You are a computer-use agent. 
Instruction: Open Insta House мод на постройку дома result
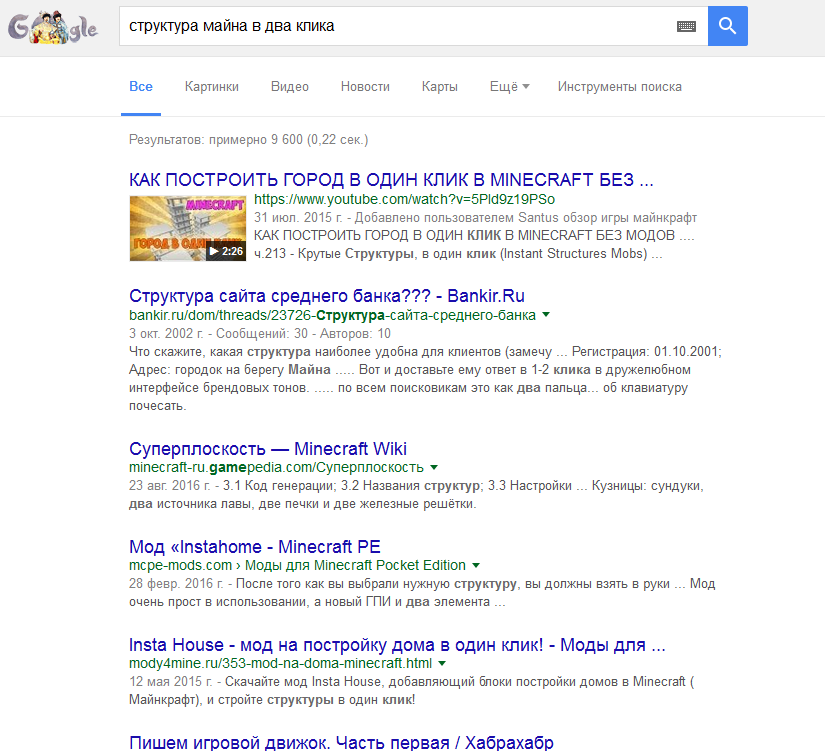point(397,645)
